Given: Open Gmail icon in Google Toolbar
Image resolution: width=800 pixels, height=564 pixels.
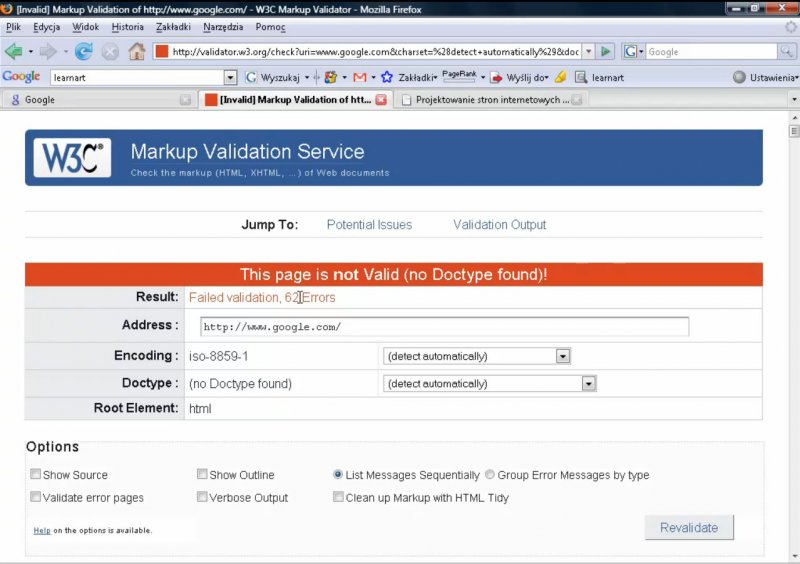Looking at the screenshot, I should tap(360, 77).
